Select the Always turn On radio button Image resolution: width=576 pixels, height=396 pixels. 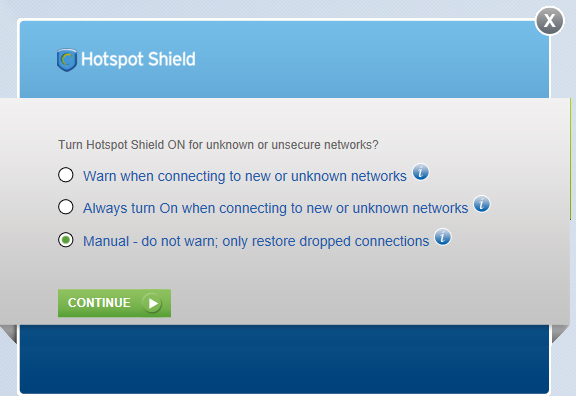tap(66, 207)
